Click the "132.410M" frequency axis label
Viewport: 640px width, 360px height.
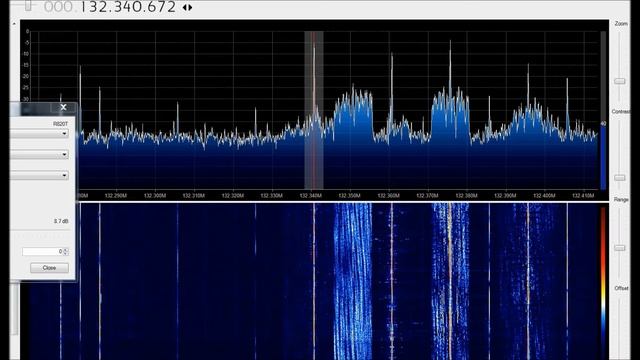[583, 196]
